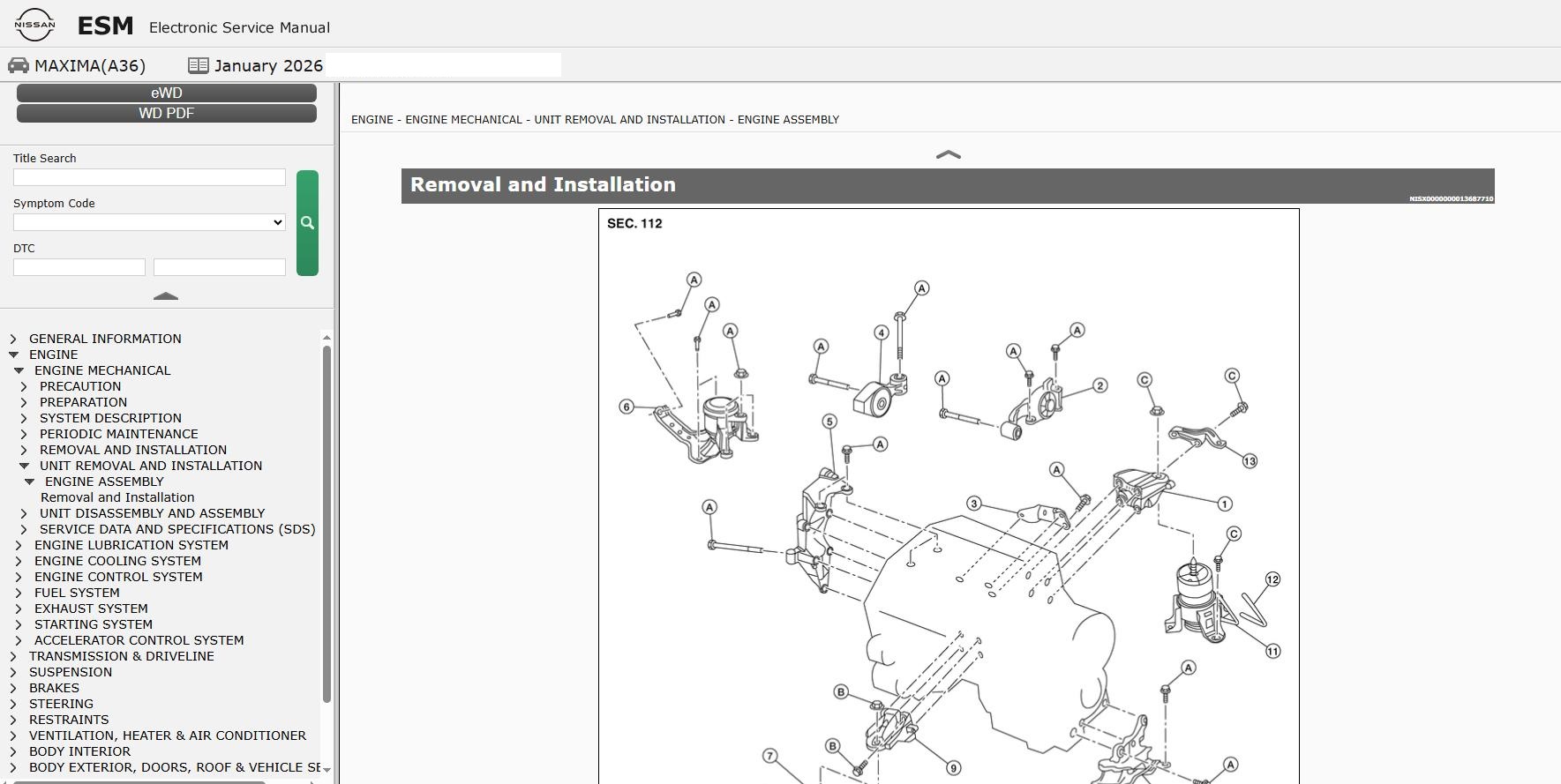Open SUSPENSION section
This screenshot has width=1561, height=784.
point(71,672)
